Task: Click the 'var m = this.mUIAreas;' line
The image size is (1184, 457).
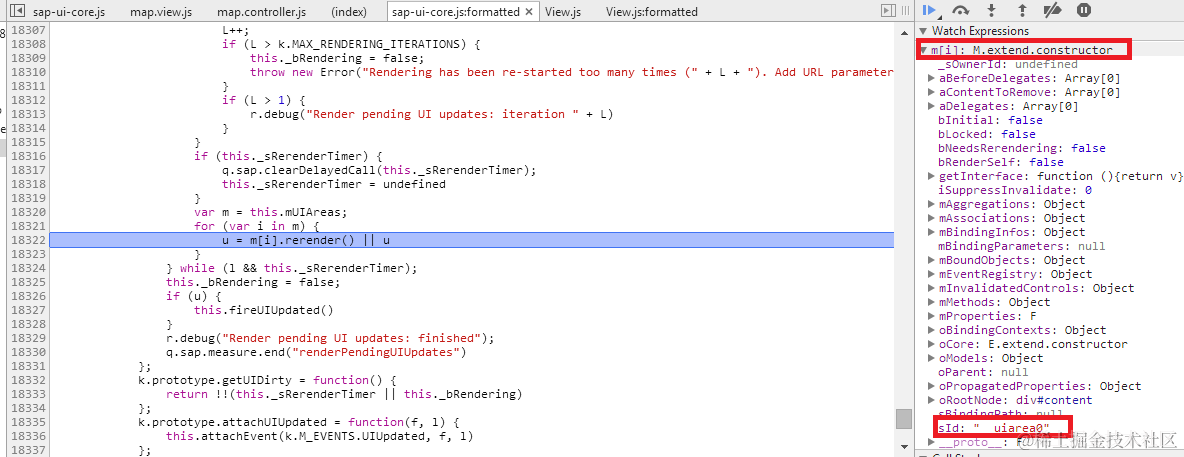Action: (x=270, y=212)
